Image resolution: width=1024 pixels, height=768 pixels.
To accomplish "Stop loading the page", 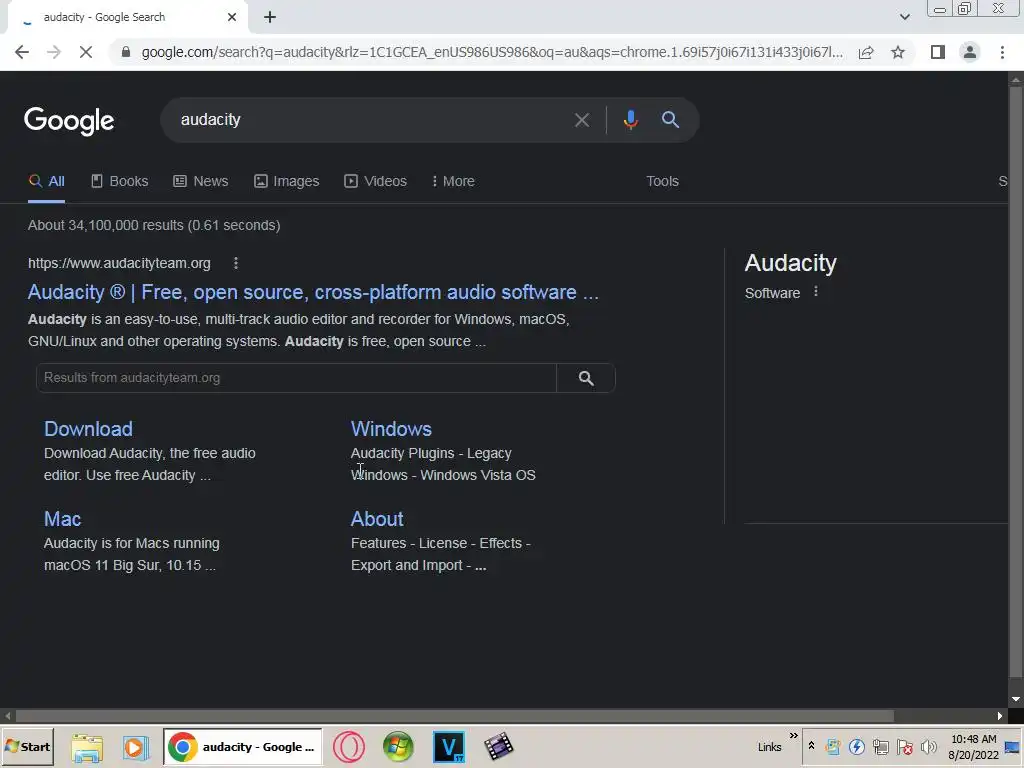I will (x=86, y=52).
